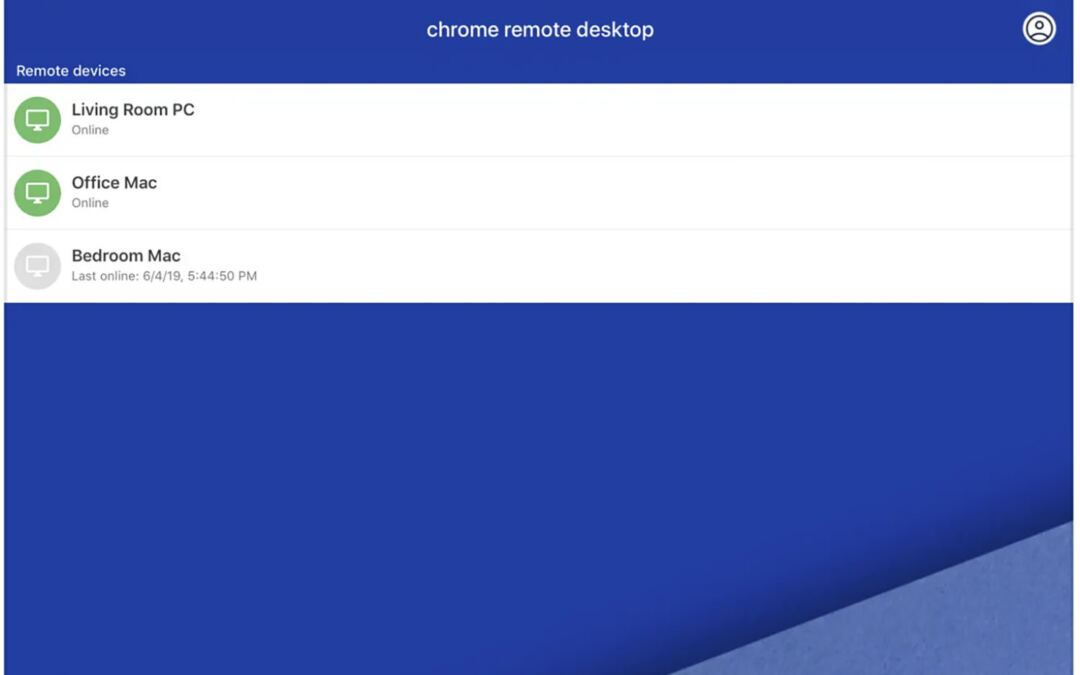Tap the Last online timestamp for Bedroom Mac

[164, 276]
